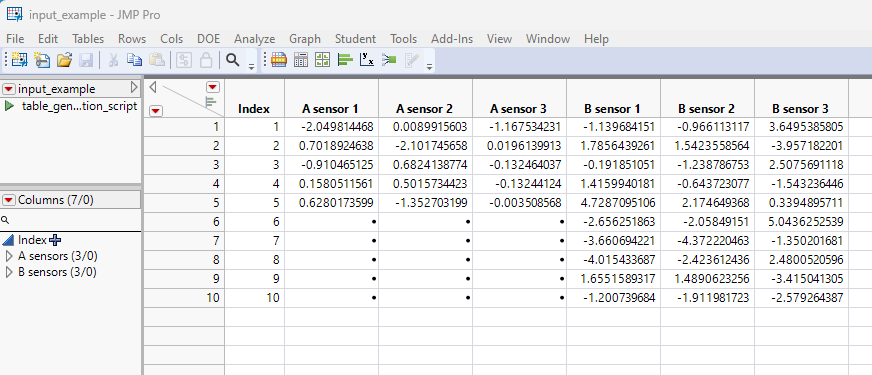Select the B sensor 1 column header
The image size is (872, 375).
(x=613, y=98)
